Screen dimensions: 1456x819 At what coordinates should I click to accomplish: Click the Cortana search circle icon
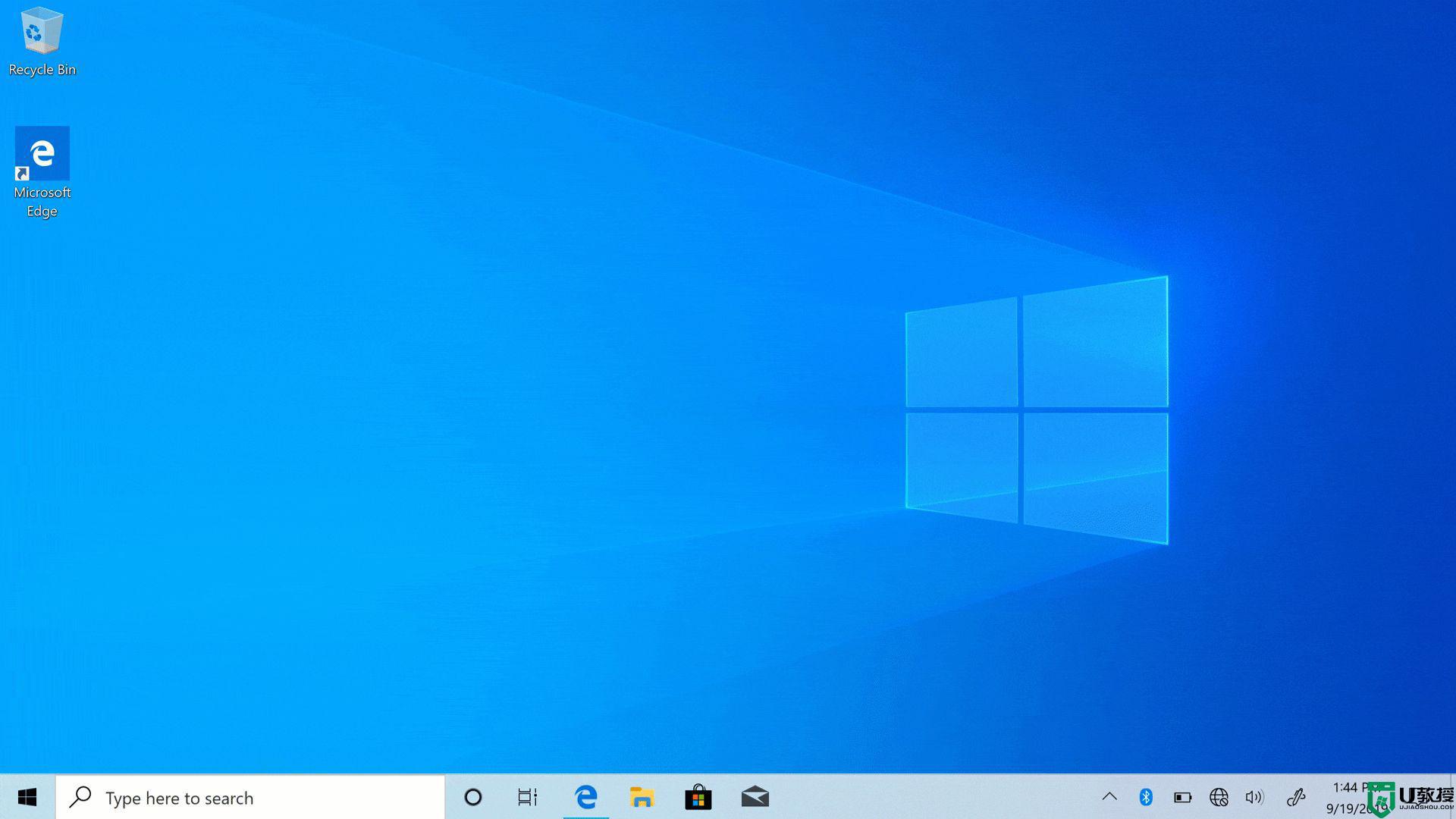tap(472, 797)
